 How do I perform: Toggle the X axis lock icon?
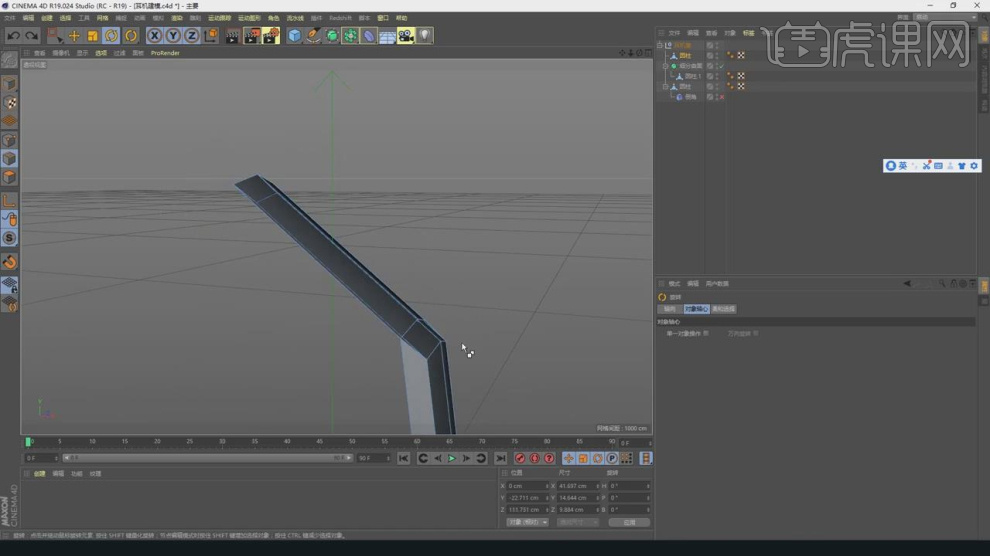coord(154,36)
